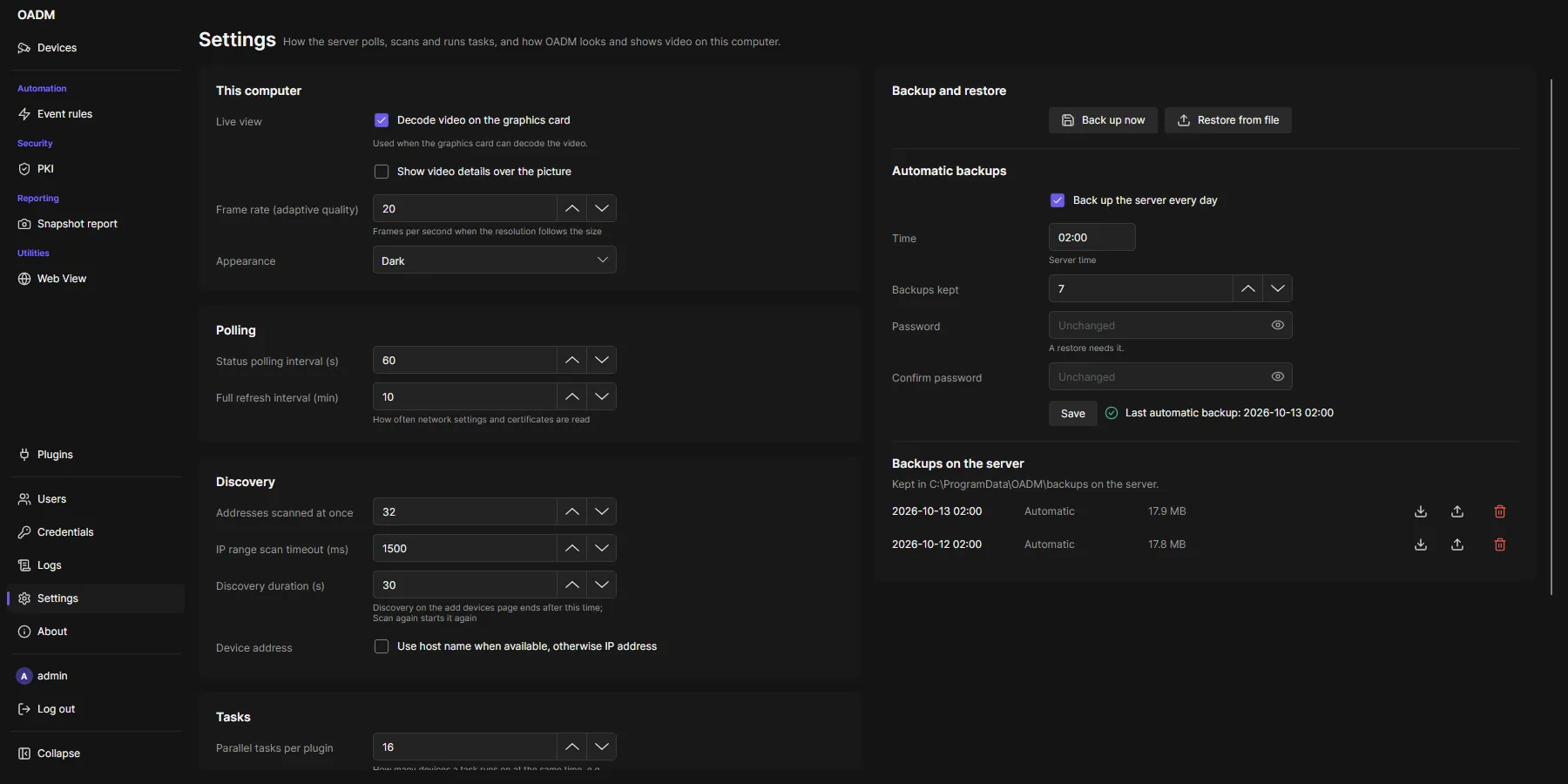Click the 17.9 MB backup size
This screenshot has height=784, width=1568.
tap(1167, 511)
